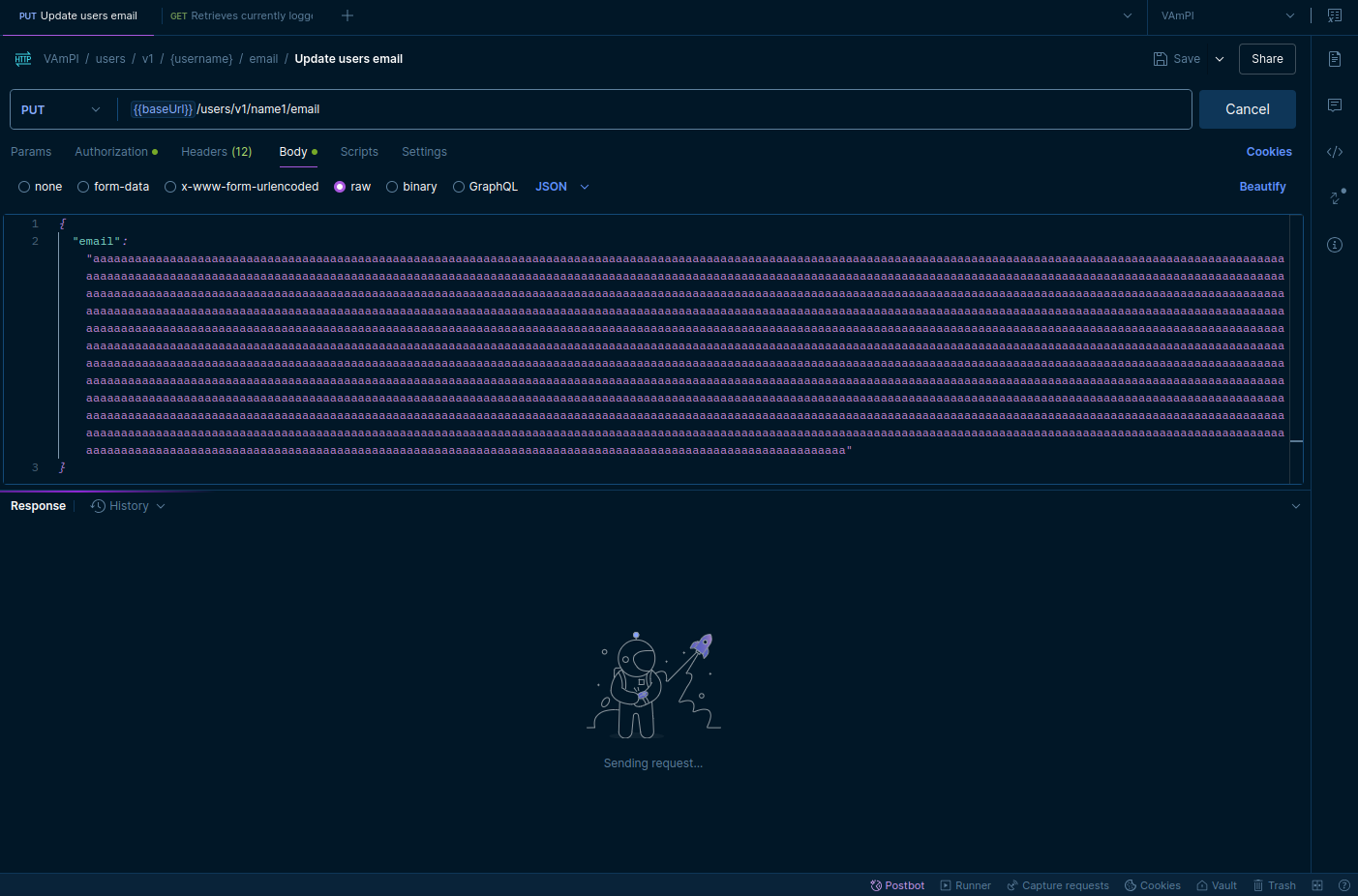Open the request Info icon
Image resolution: width=1358 pixels, height=896 pixels.
pos(1335,245)
